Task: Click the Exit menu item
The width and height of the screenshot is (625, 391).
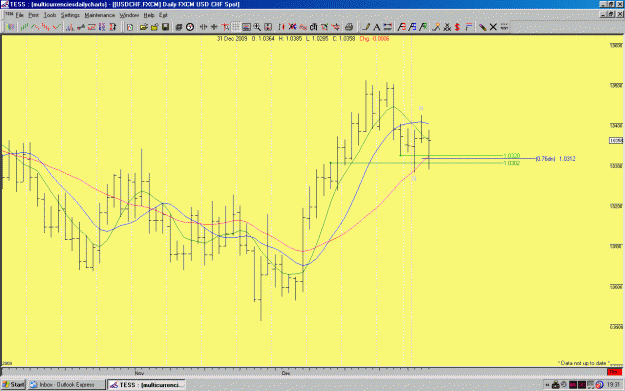Action: pyautogui.click(x=163, y=15)
